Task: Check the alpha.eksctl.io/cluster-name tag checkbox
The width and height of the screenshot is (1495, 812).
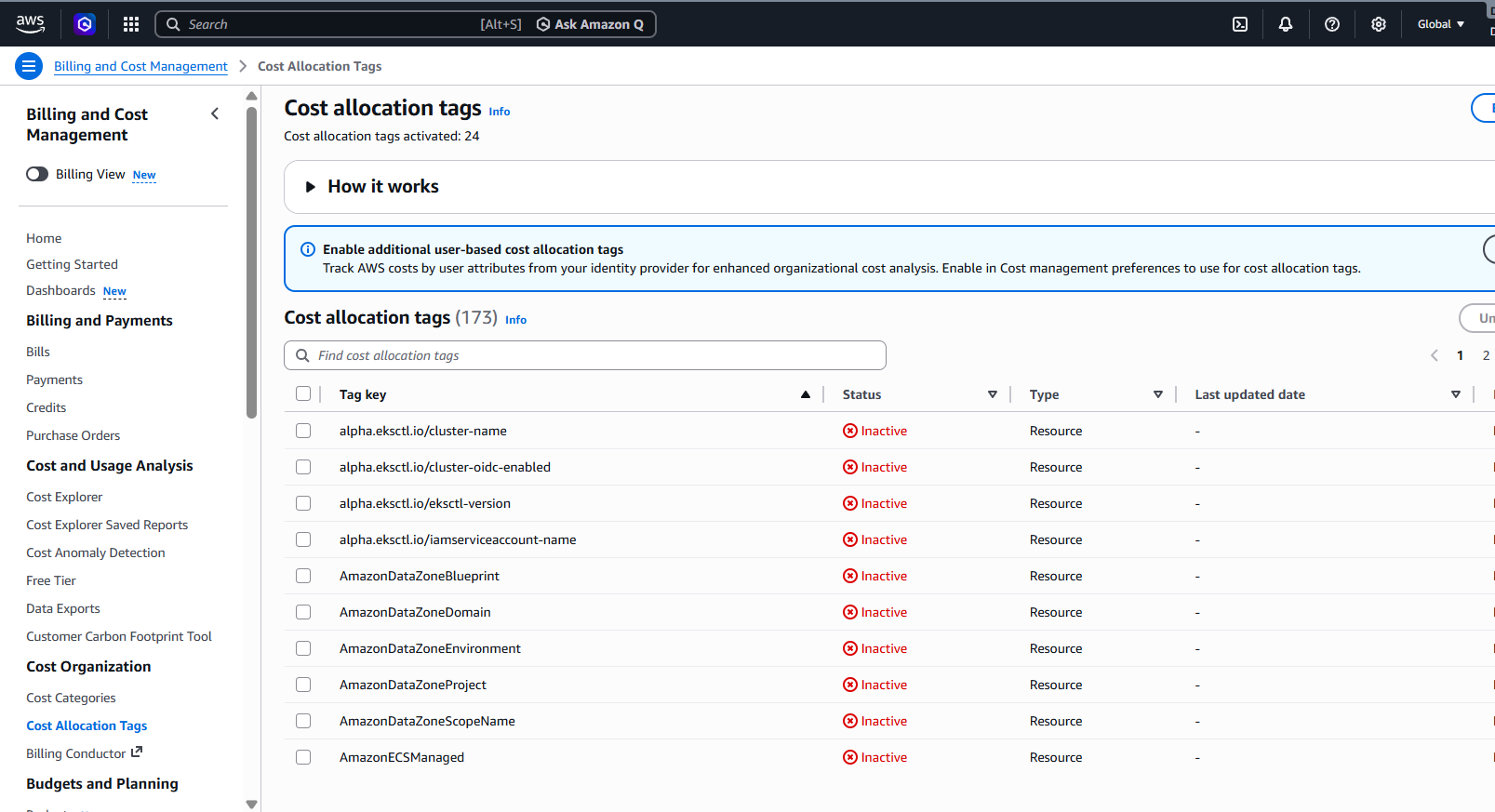Action: coord(303,431)
